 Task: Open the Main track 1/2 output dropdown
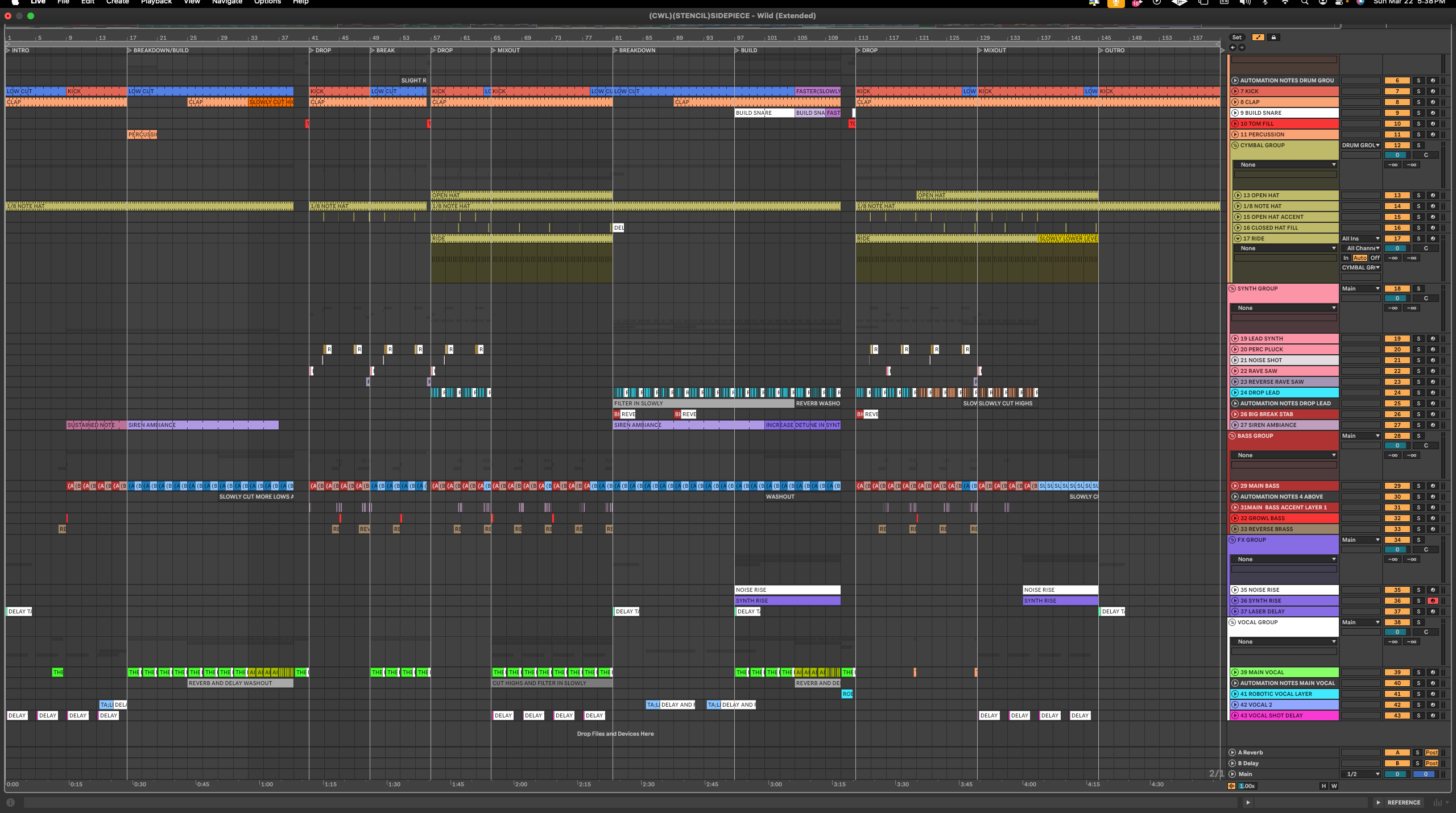tap(1360, 774)
